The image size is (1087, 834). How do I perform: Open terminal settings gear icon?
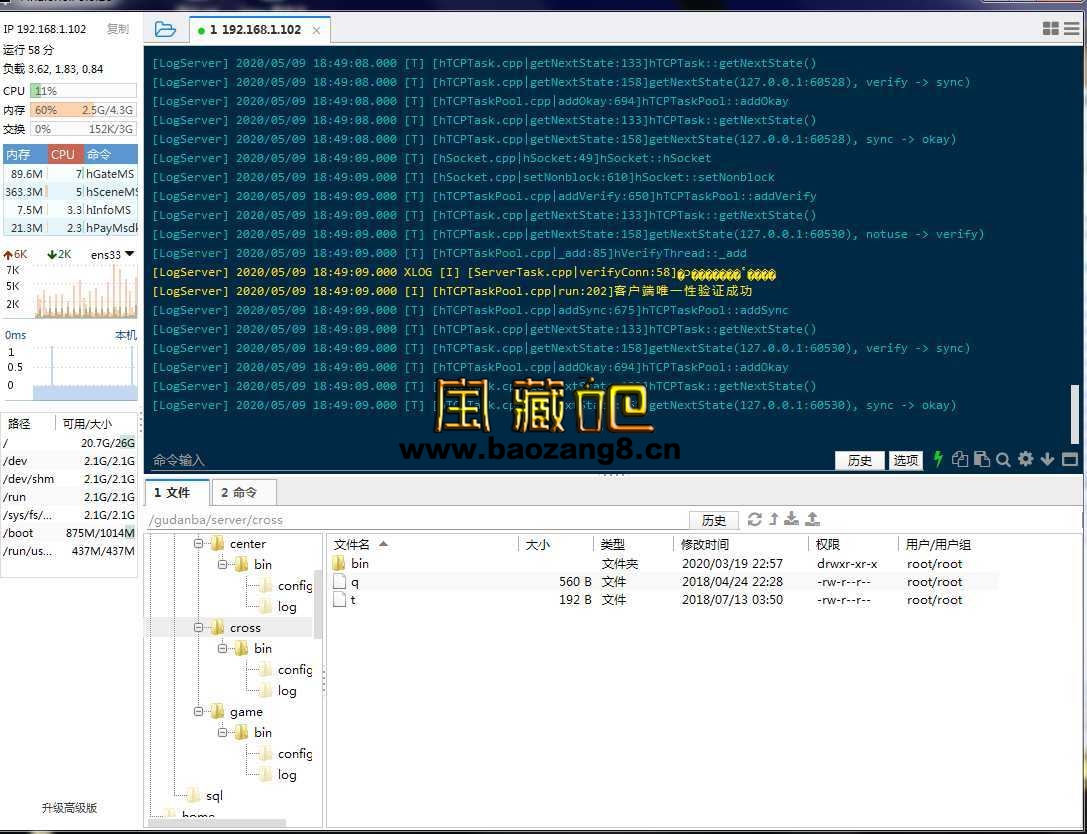[1025, 458]
